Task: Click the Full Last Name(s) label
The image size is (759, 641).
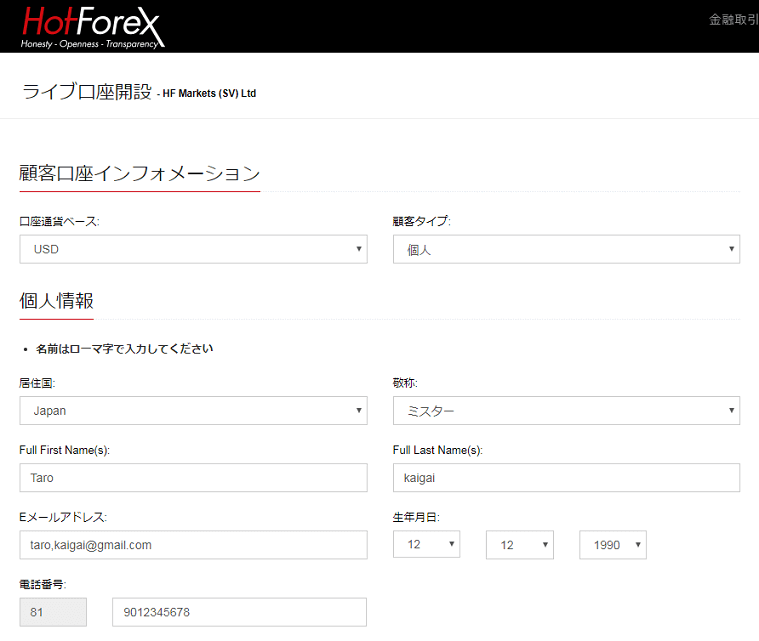Action: point(438,450)
